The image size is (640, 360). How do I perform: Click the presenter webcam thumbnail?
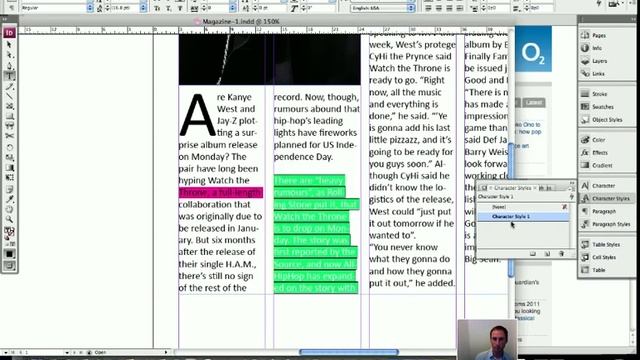[487, 340]
